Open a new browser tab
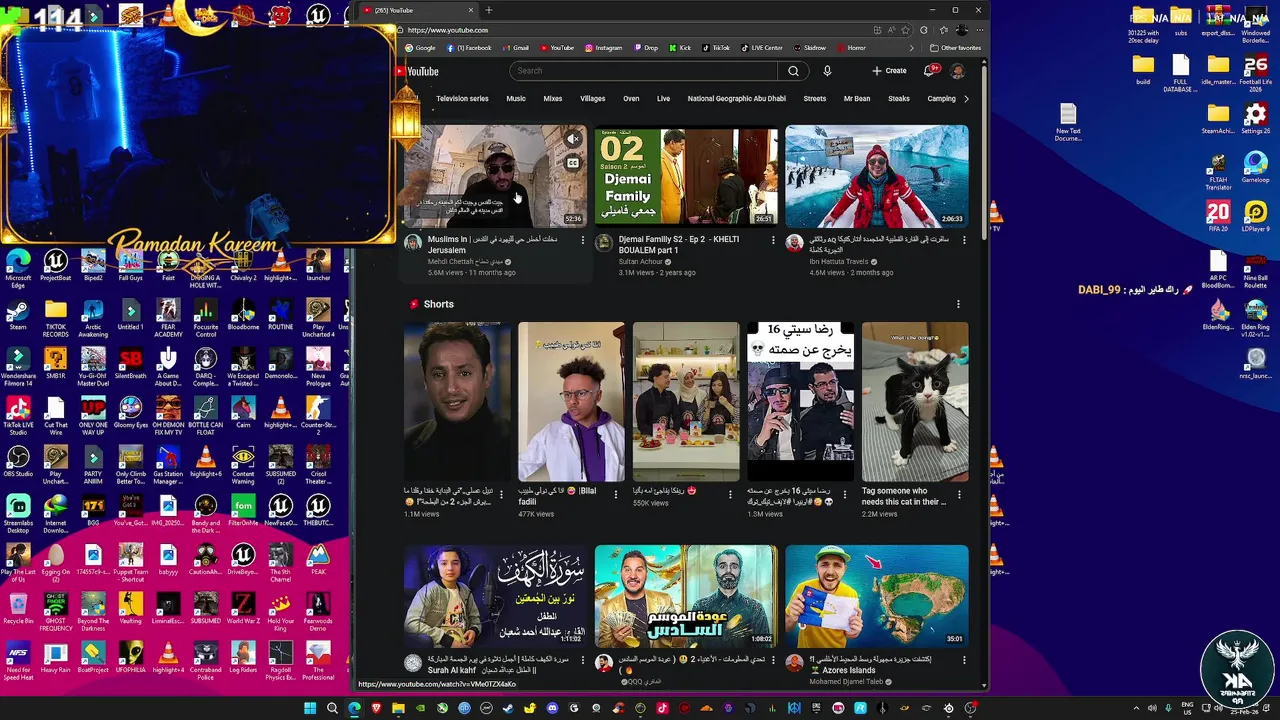The height and width of the screenshot is (720, 1280). (489, 10)
